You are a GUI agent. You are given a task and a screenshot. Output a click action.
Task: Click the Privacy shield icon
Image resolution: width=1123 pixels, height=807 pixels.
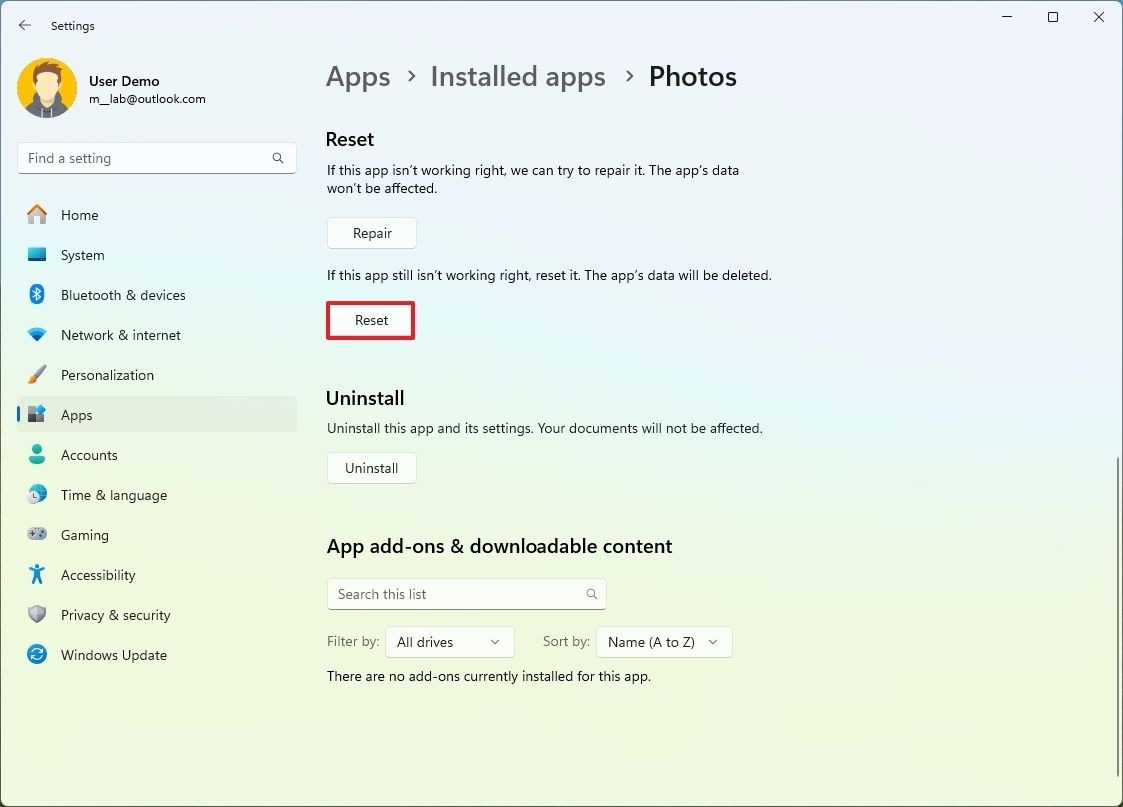pos(37,614)
